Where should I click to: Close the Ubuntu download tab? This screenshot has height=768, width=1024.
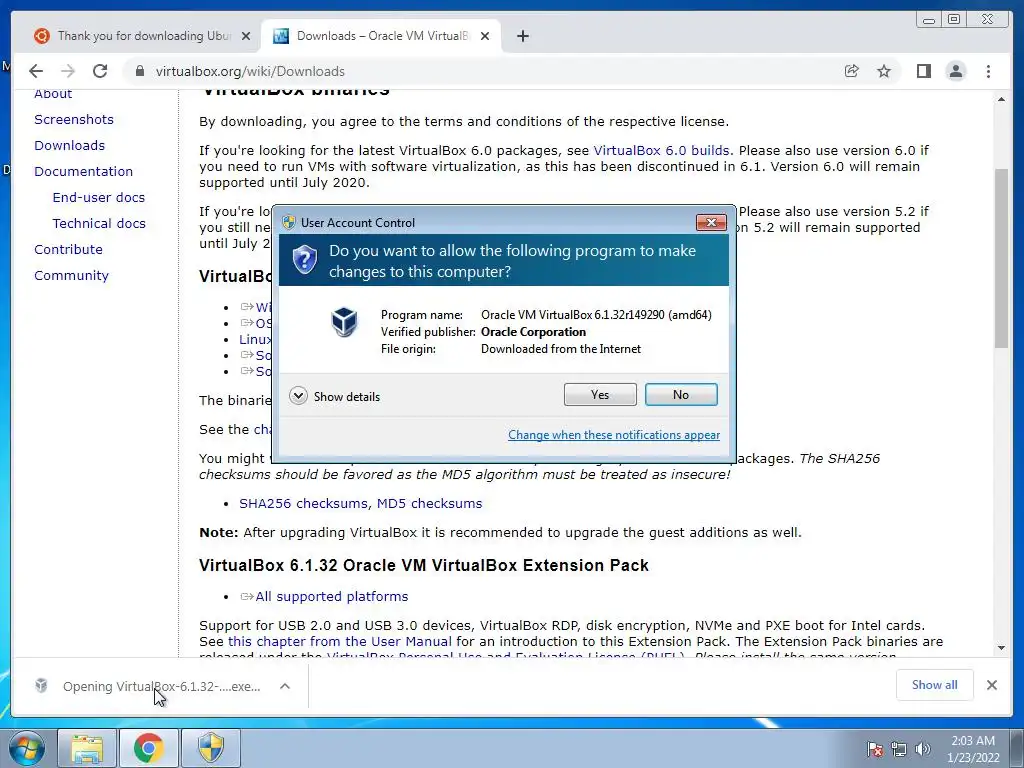(x=246, y=36)
